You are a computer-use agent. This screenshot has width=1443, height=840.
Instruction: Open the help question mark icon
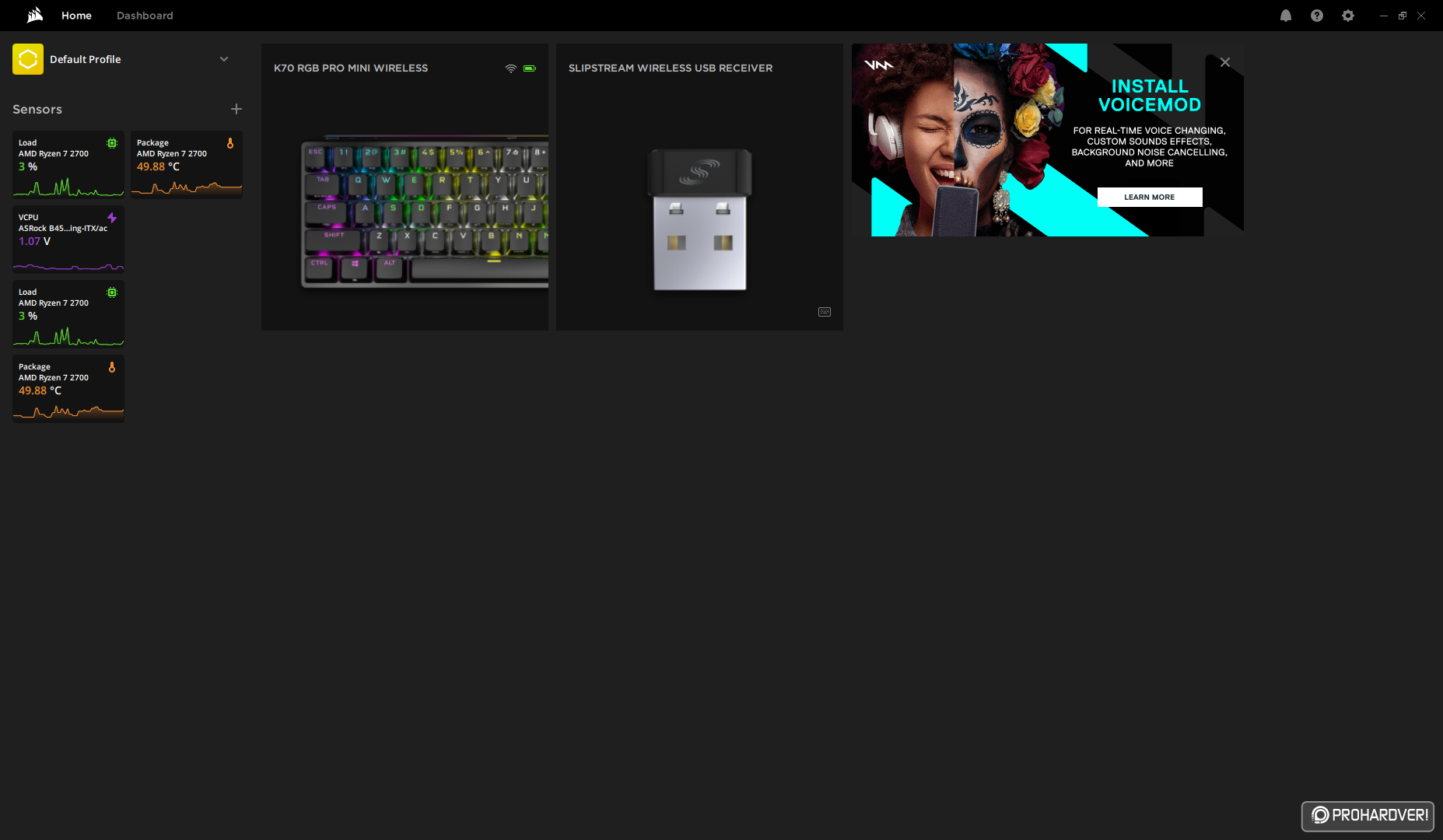click(x=1317, y=16)
